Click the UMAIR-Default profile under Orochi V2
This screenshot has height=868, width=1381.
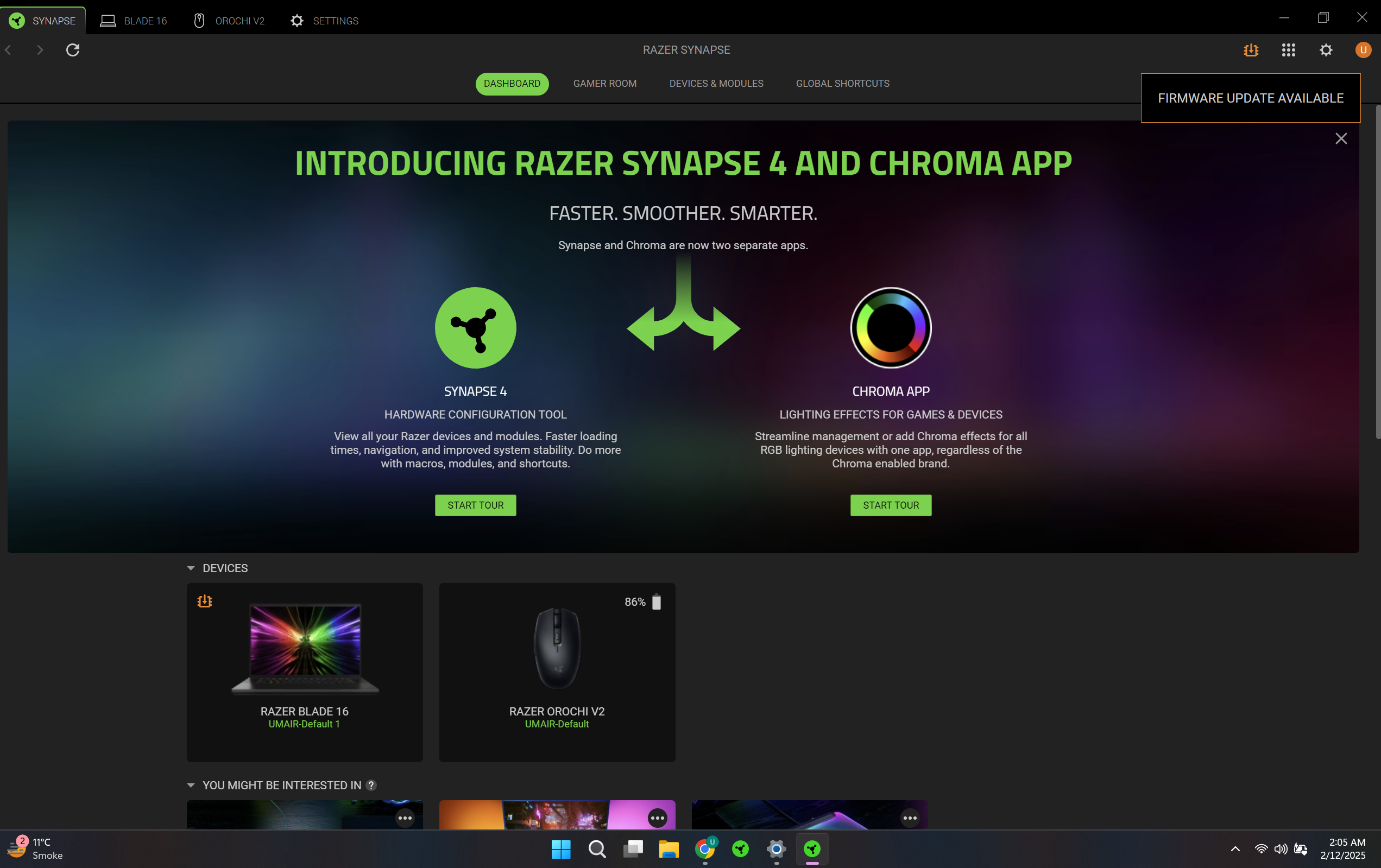click(557, 724)
